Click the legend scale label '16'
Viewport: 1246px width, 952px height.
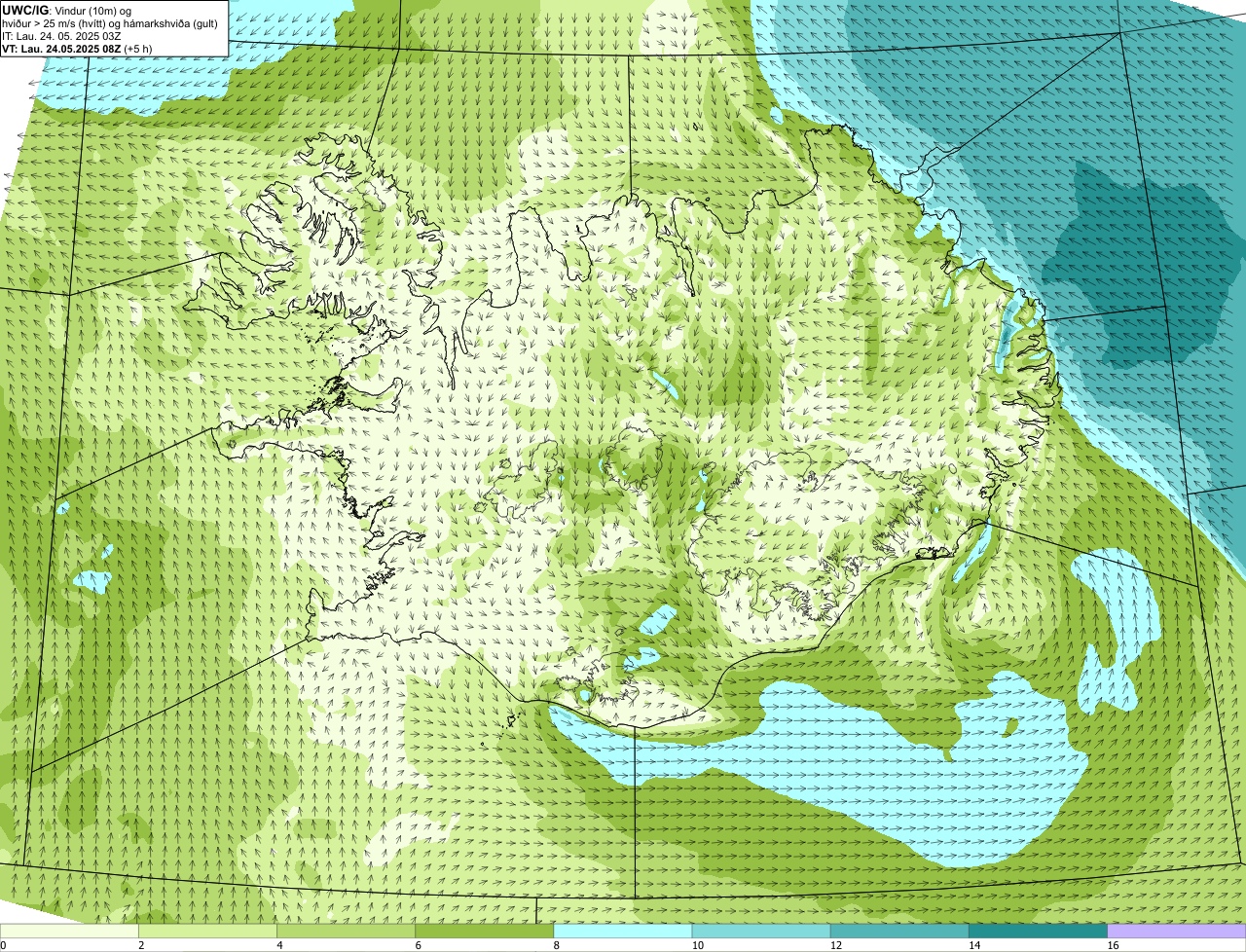point(1113,945)
